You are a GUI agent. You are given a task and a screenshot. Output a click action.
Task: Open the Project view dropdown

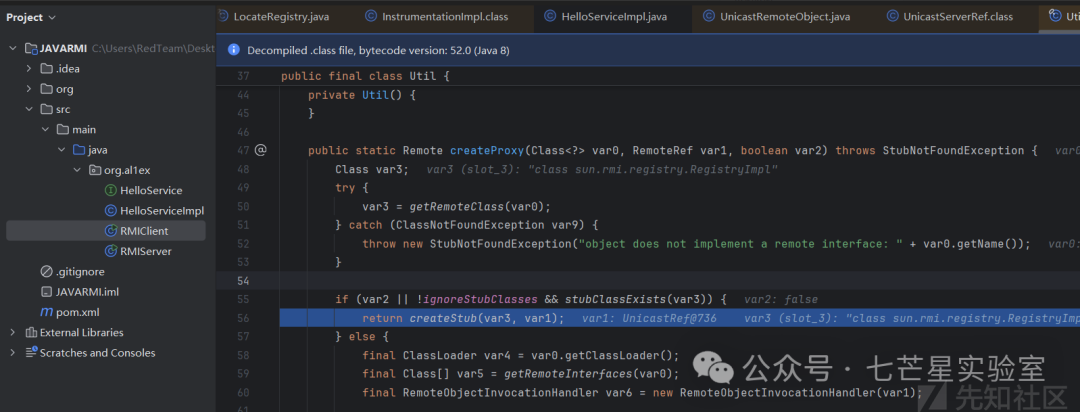(31, 17)
